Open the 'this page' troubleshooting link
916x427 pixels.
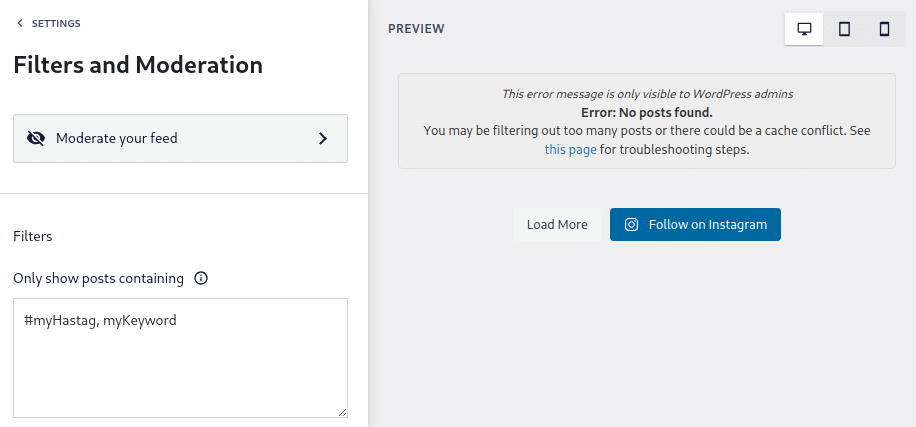tap(570, 150)
